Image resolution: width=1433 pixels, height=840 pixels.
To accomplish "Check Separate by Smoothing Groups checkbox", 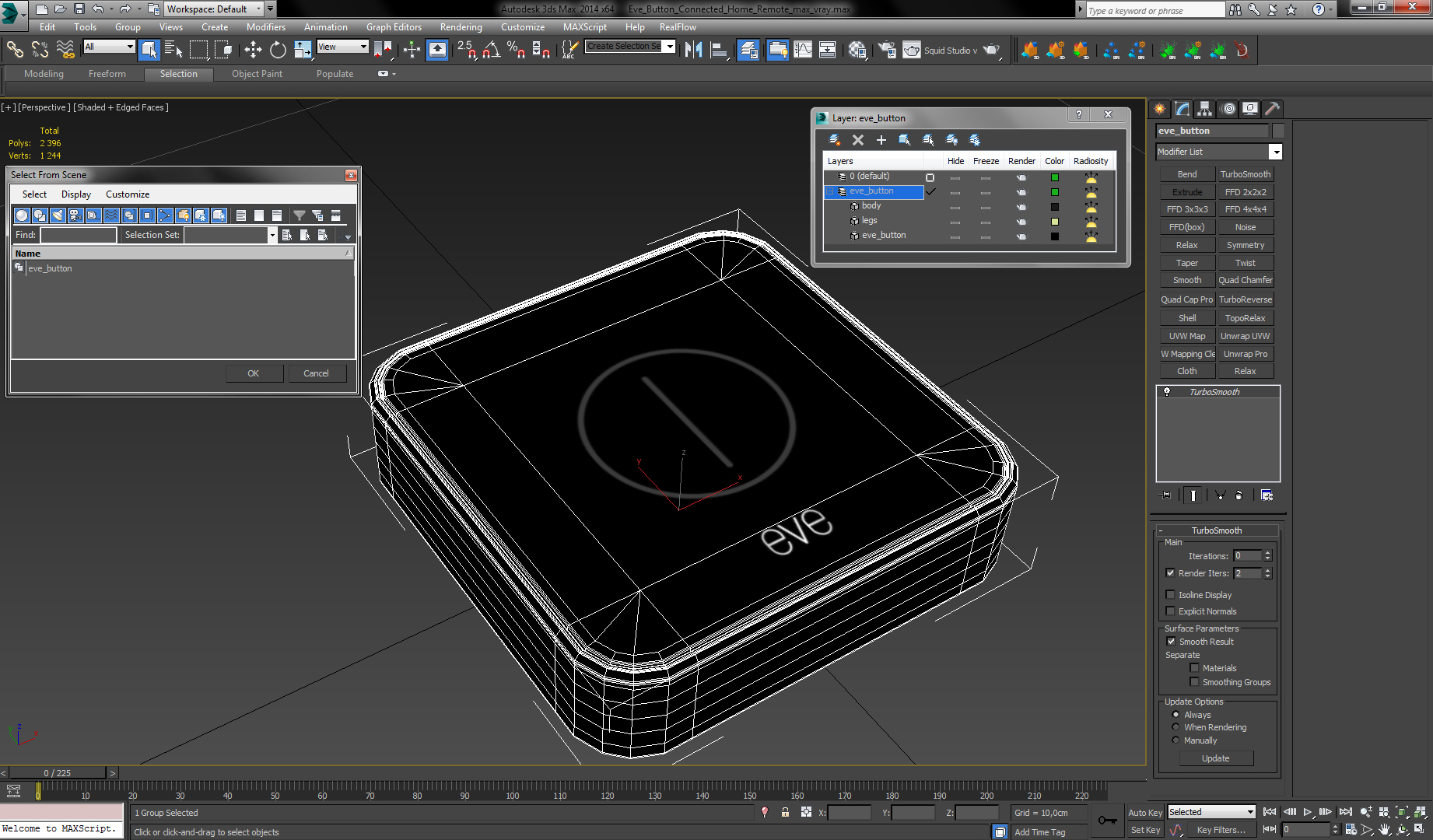I will (1194, 682).
